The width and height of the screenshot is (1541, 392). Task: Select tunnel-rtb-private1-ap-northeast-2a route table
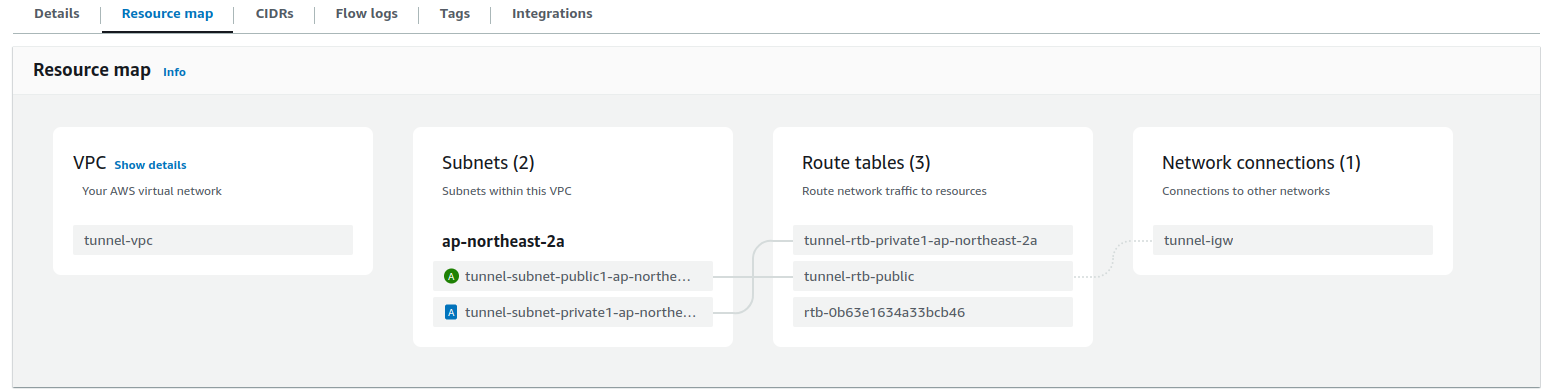click(x=933, y=240)
